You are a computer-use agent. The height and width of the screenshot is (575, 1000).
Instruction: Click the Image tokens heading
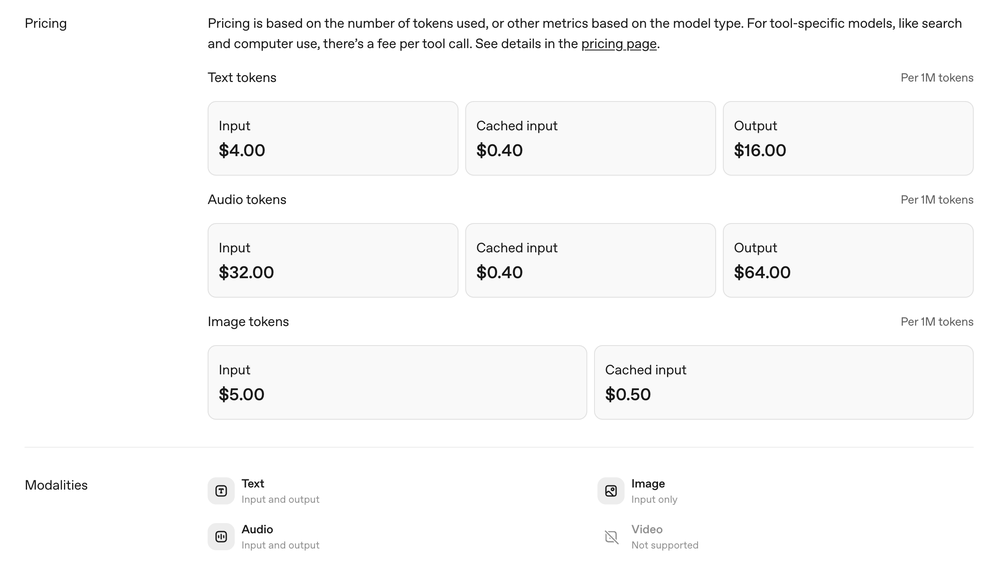[x=248, y=322]
